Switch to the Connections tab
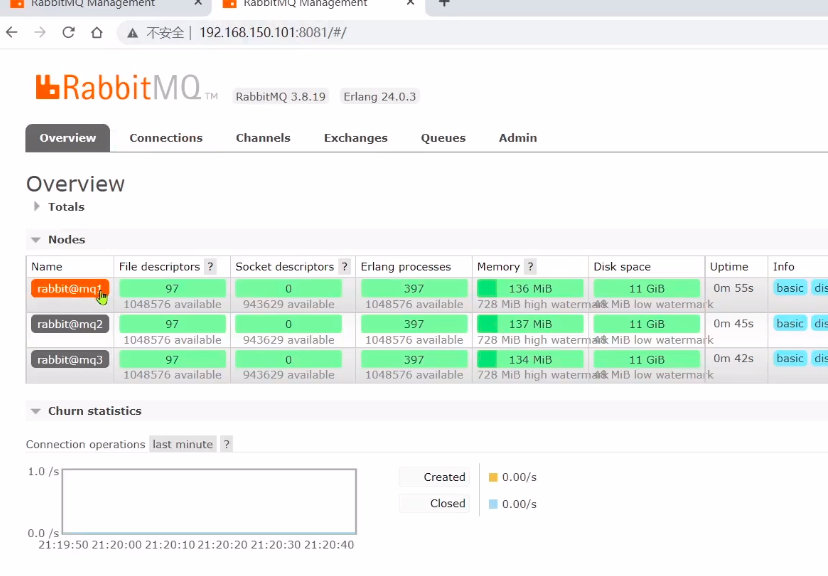 (x=166, y=138)
